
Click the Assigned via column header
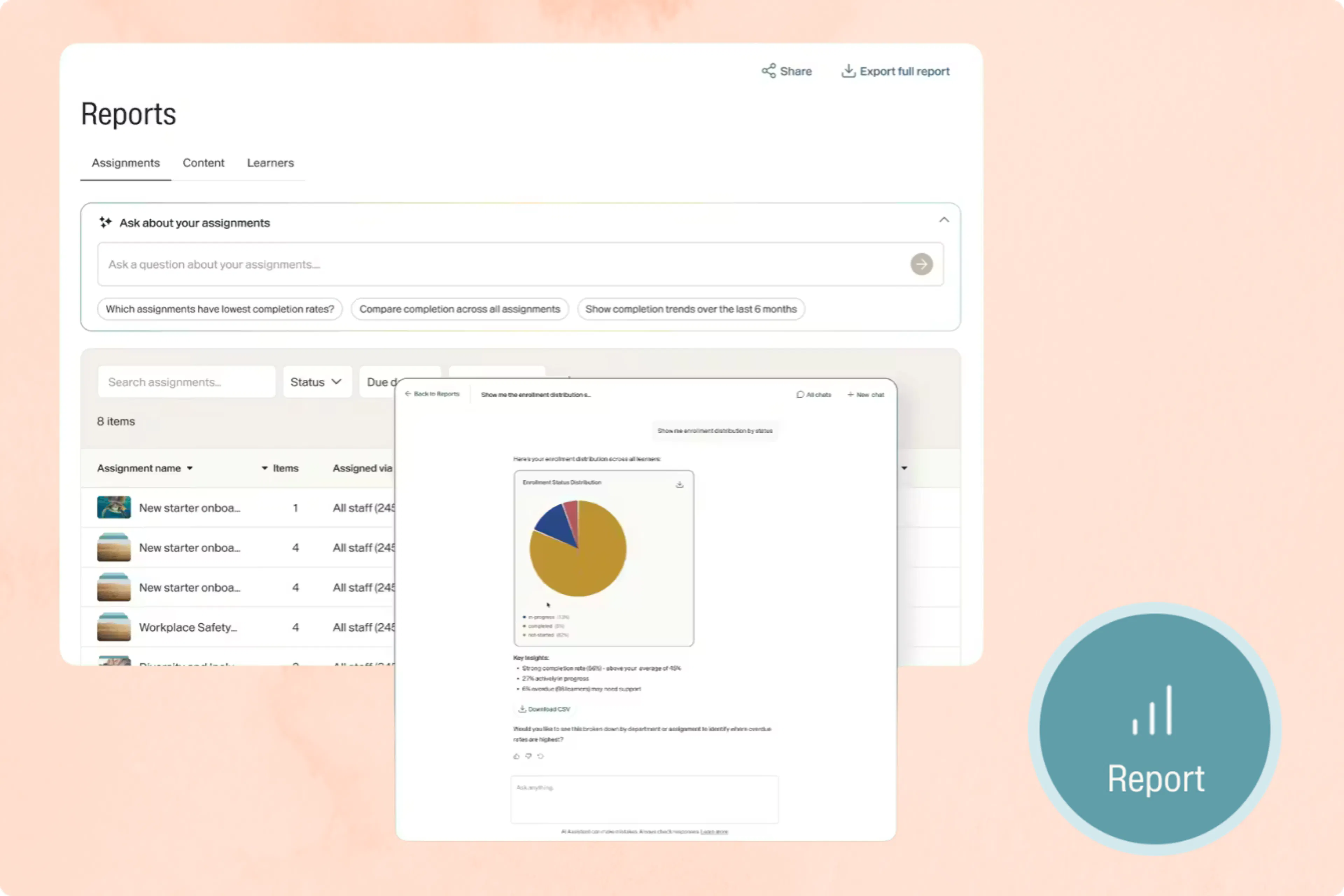(362, 468)
